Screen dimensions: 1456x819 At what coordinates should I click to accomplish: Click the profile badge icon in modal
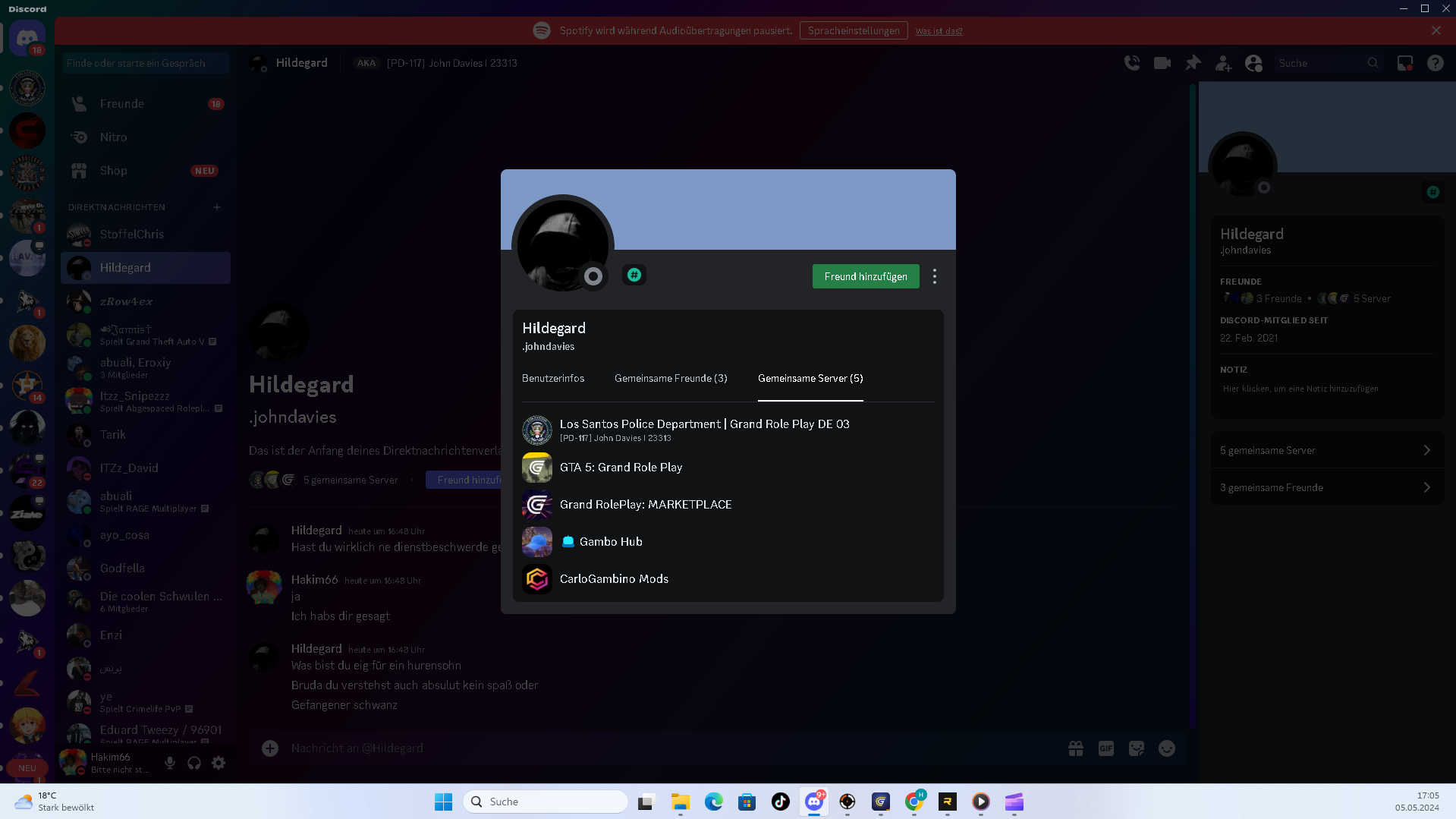[634, 275]
